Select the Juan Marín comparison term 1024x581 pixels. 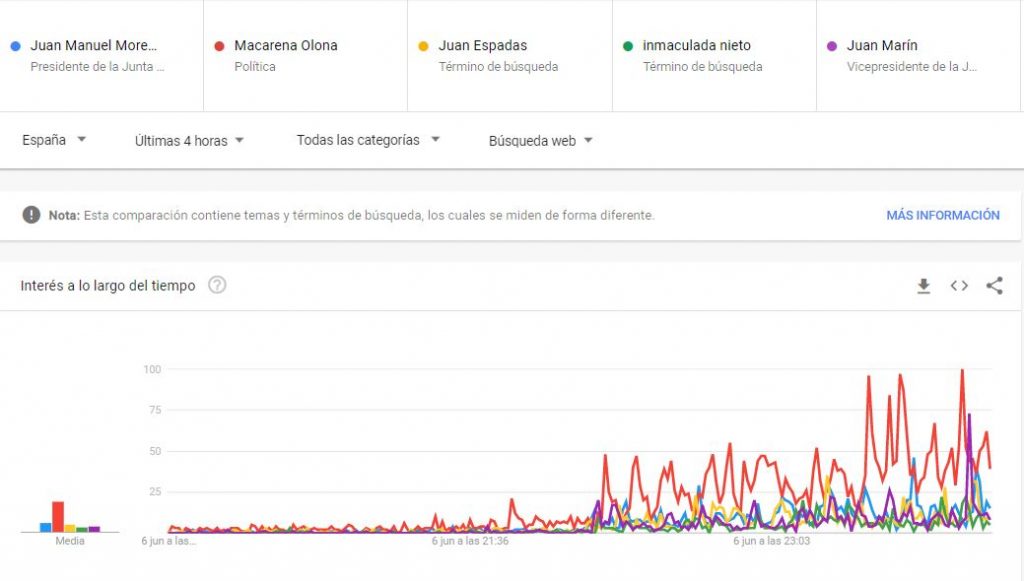click(881, 46)
